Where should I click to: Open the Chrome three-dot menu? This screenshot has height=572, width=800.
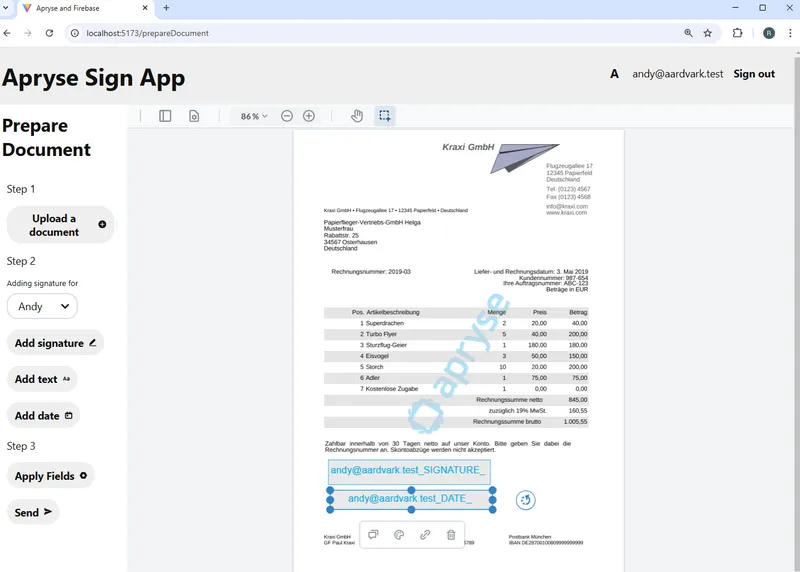coord(790,33)
